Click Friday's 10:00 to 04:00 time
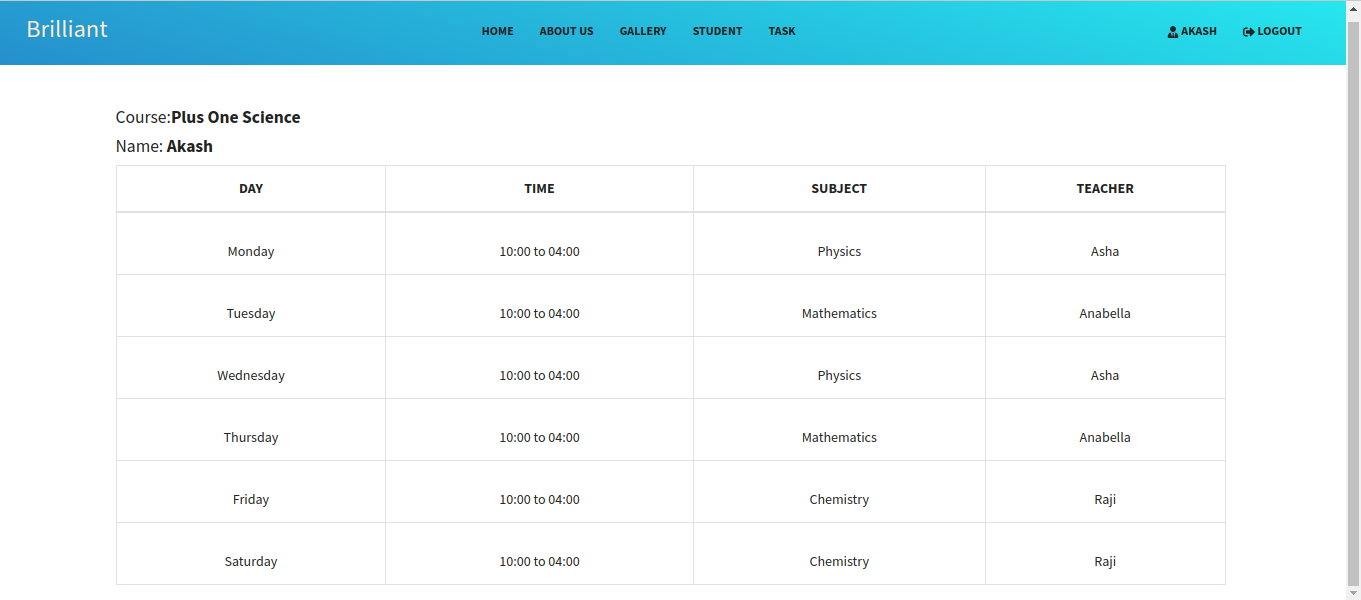Image resolution: width=1361 pixels, height=600 pixels. [539, 499]
